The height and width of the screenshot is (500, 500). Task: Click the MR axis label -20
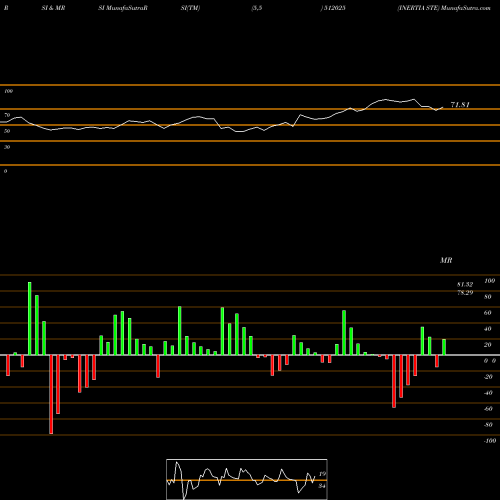pos(488,377)
